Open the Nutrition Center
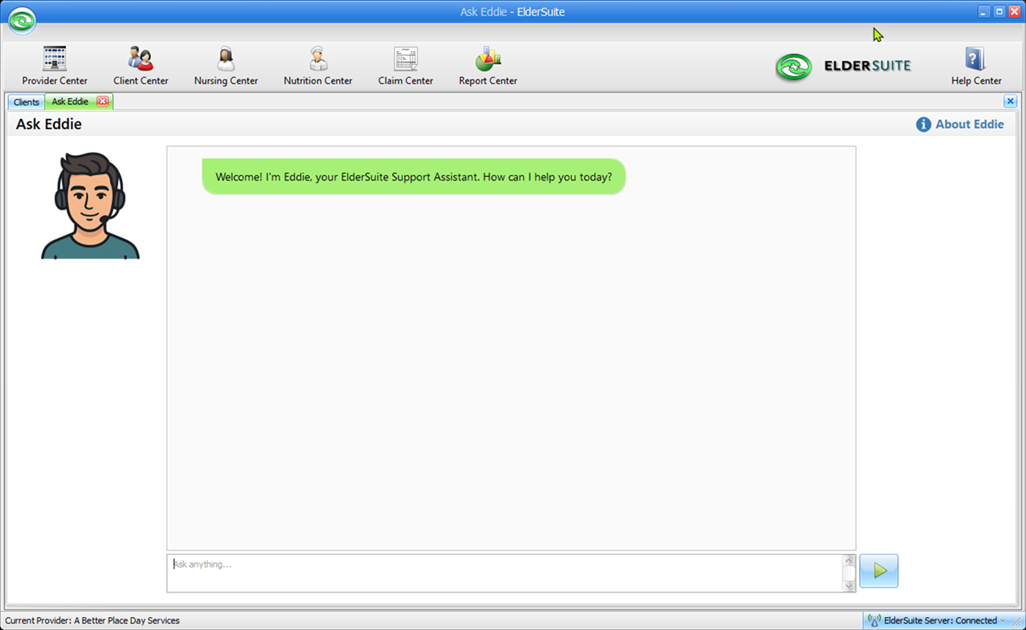Viewport: 1026px width, 630px height. point(317,65)
